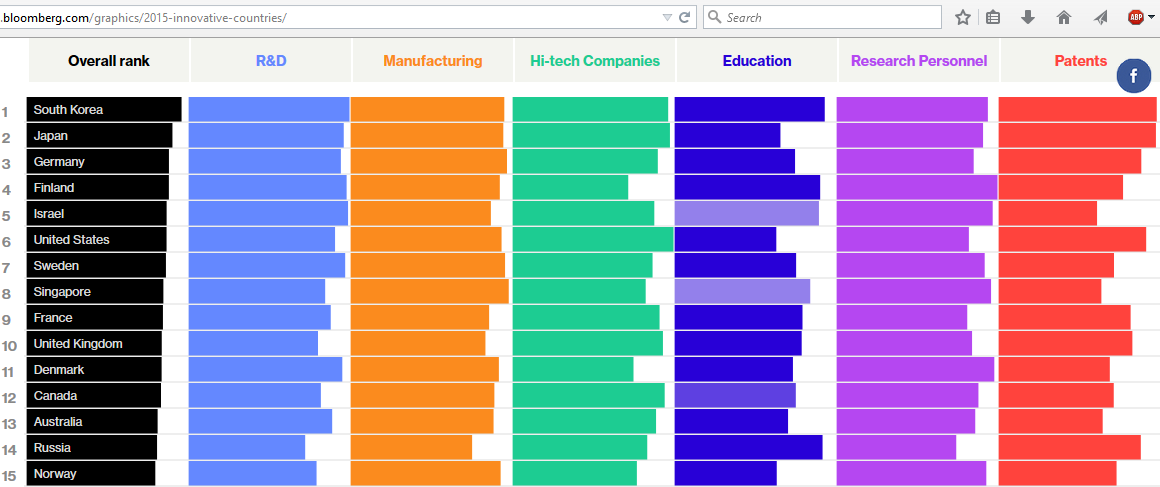Select Norway overall rank bar

pyautogui.click(x=91, y=474)
